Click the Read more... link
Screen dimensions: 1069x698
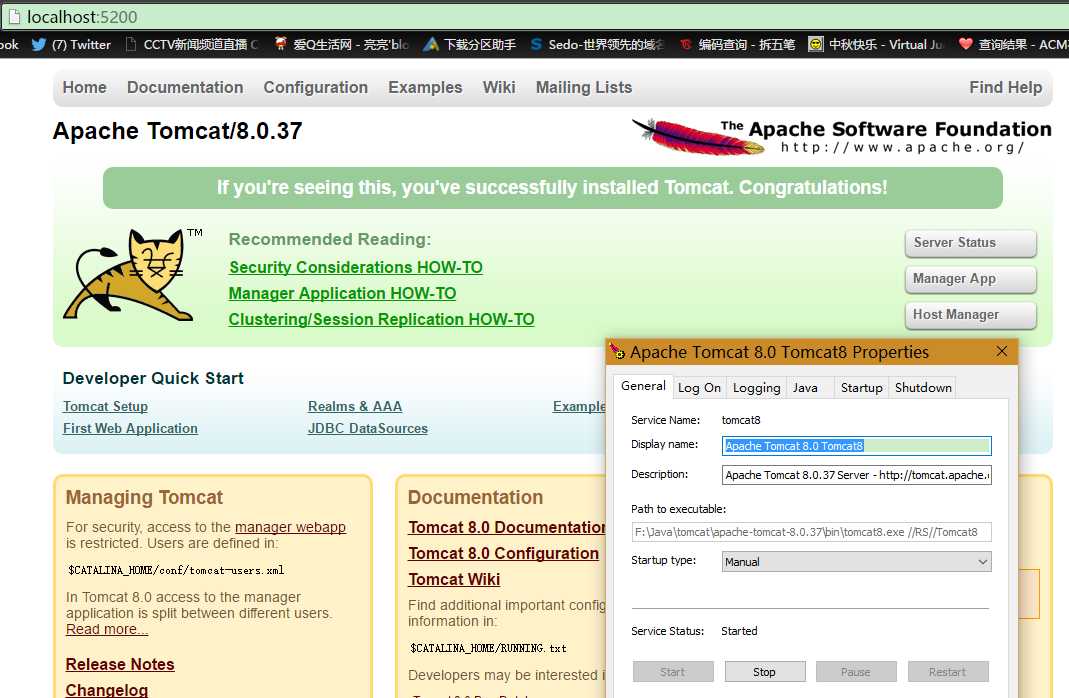tap(107, 629)
